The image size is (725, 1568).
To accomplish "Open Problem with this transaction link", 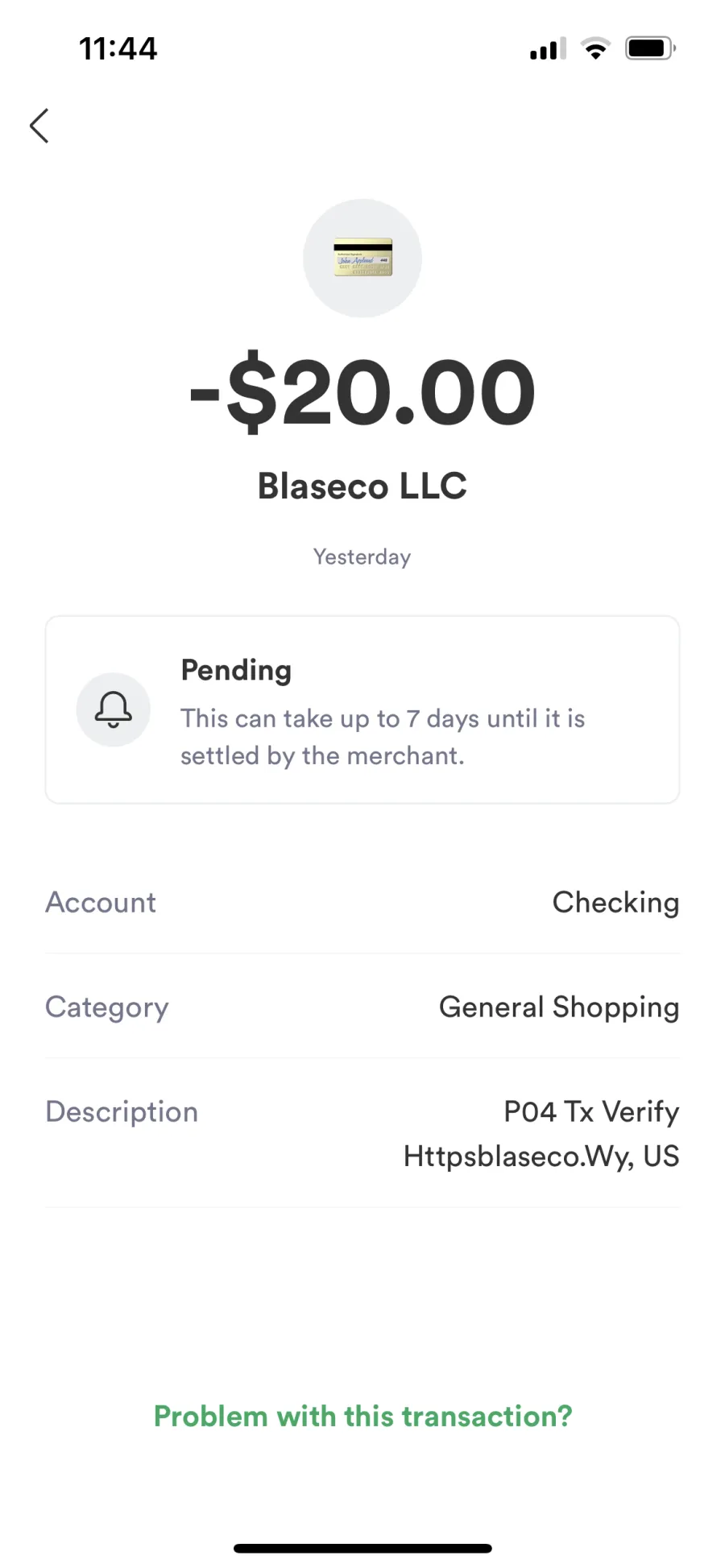I will 362,1416.
